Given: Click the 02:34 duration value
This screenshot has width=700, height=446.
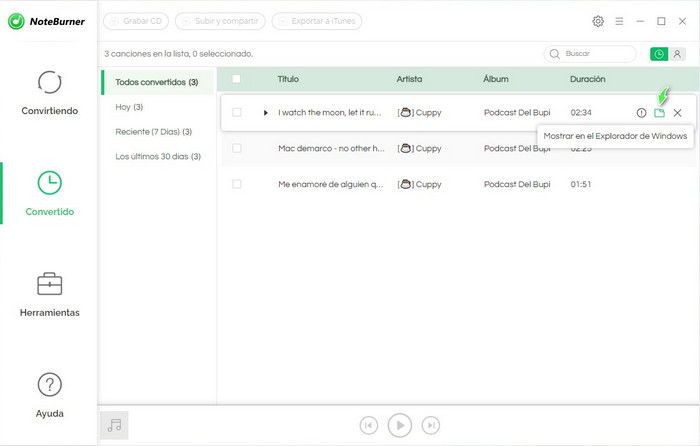Looking at the screenshot, I should tap(581, 113).
